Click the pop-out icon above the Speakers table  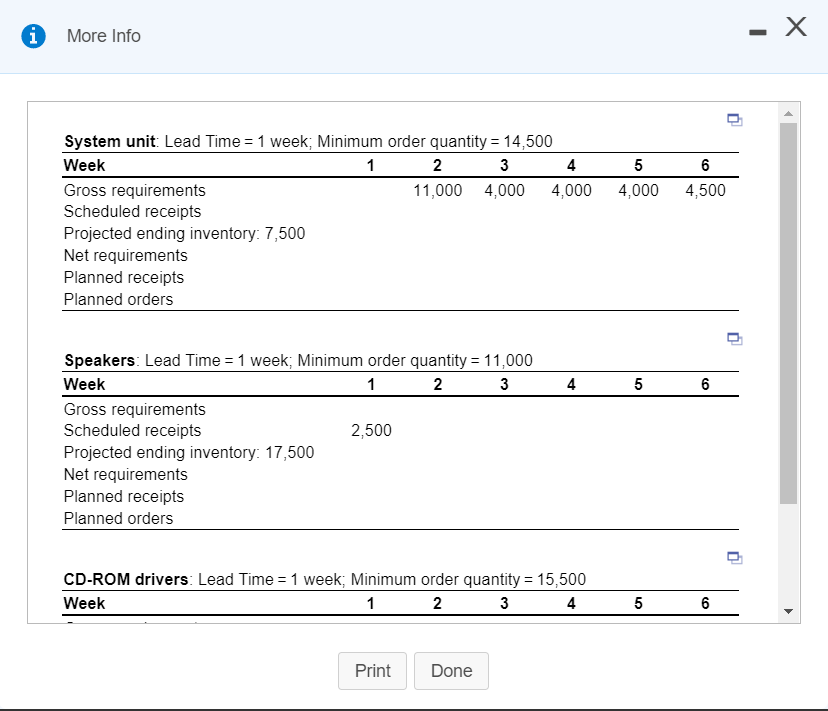coord(735,338)
